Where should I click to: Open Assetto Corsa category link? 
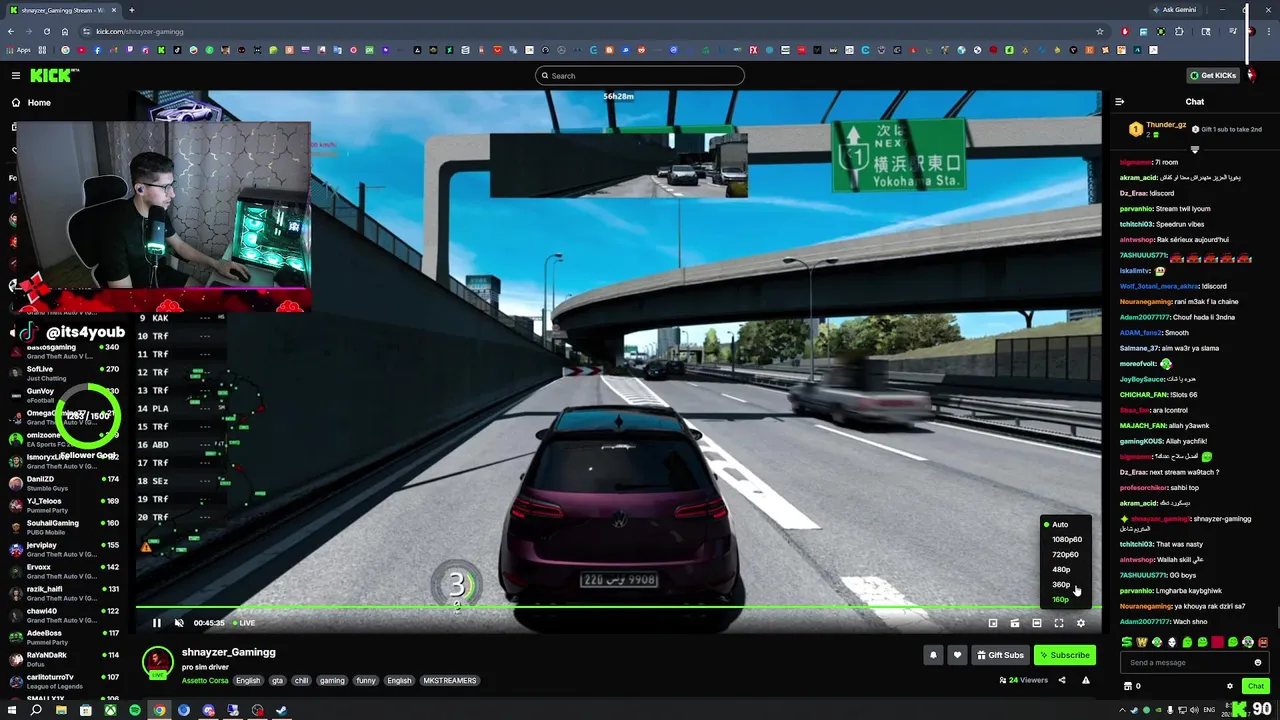[205, 680]
